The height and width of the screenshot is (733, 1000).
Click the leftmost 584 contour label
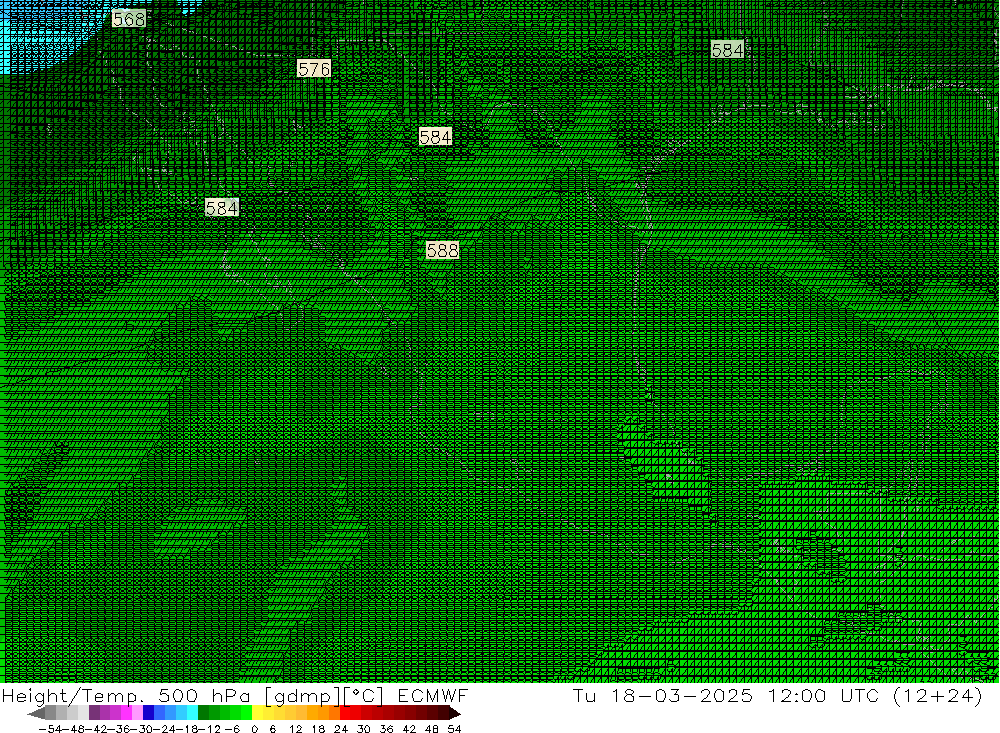(x=222, y=207)
